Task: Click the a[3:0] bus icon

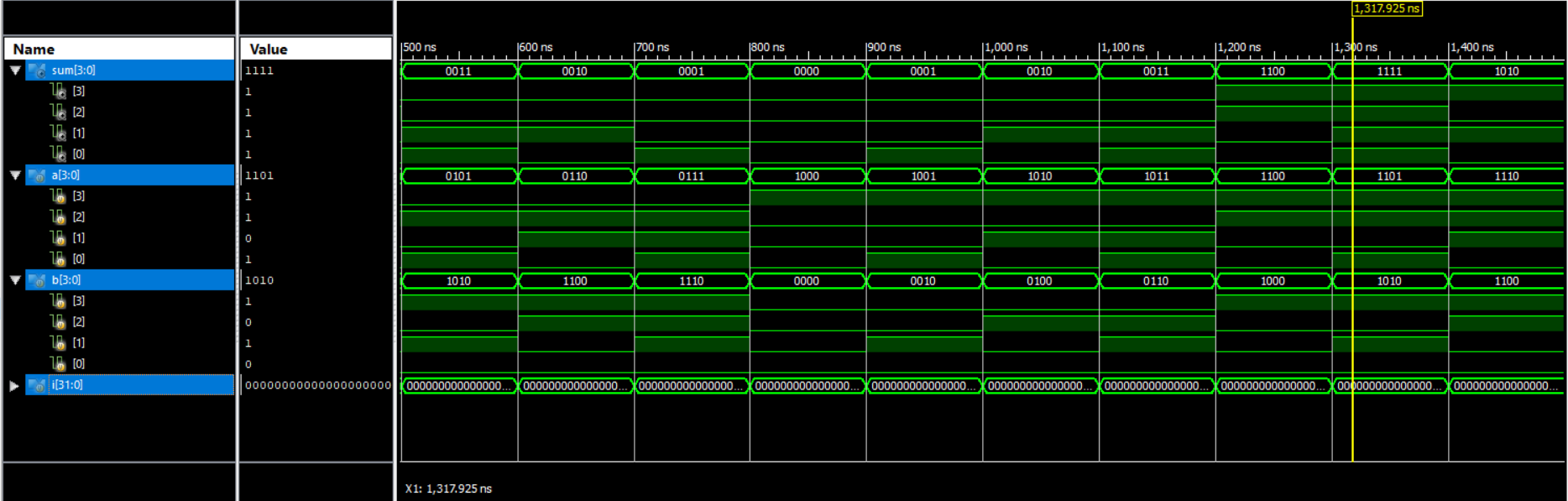Action: (38, 175)
